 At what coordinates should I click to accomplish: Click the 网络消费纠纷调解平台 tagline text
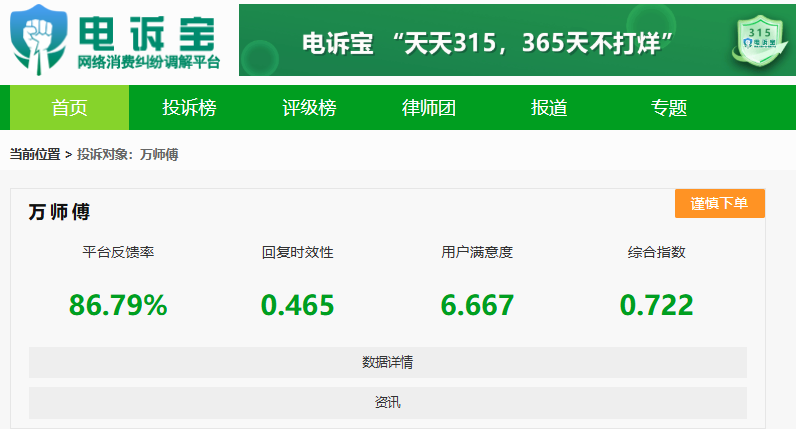pos(149,62)
